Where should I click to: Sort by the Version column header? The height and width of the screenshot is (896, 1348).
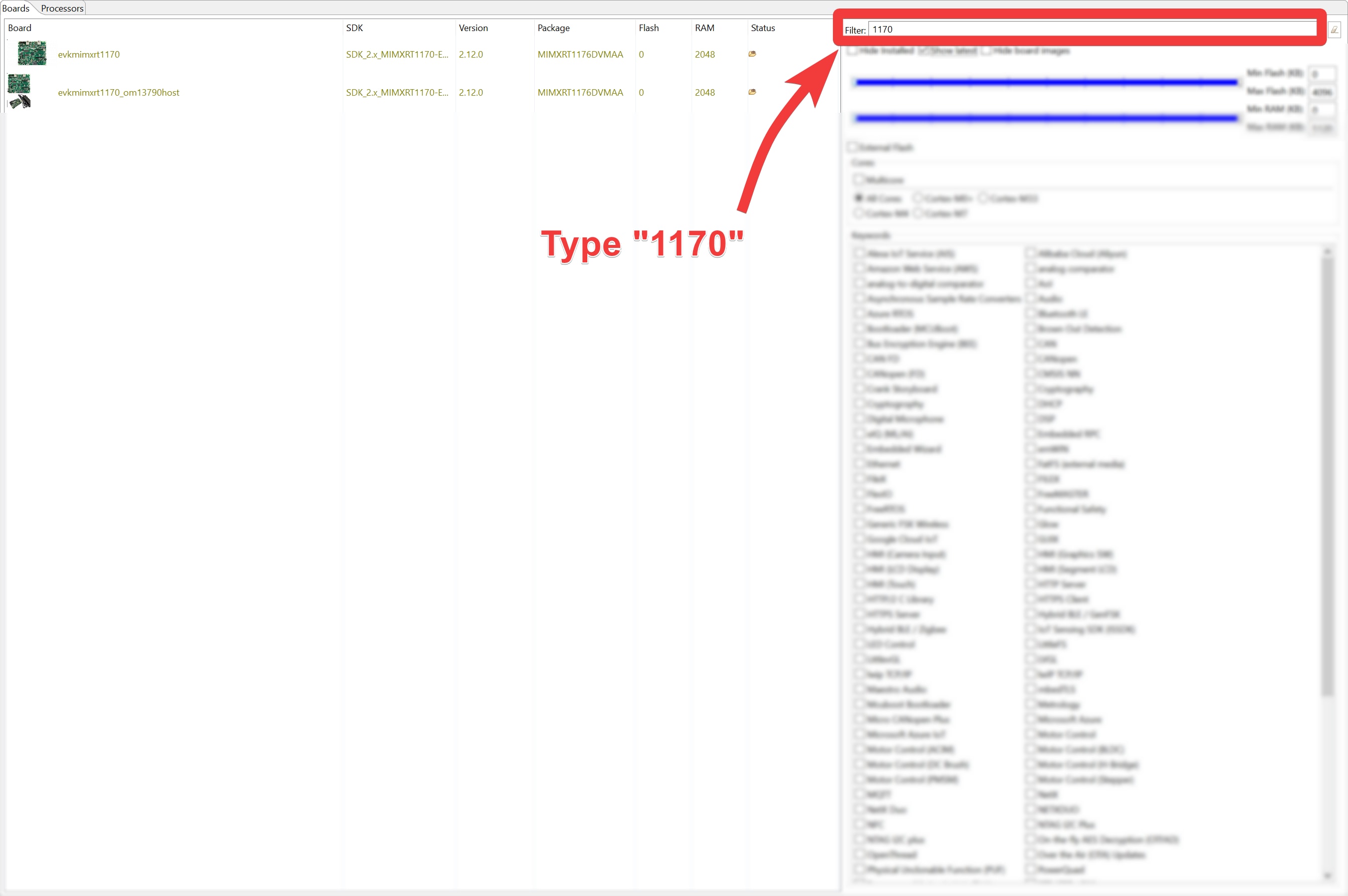click(x=474, y=28)
